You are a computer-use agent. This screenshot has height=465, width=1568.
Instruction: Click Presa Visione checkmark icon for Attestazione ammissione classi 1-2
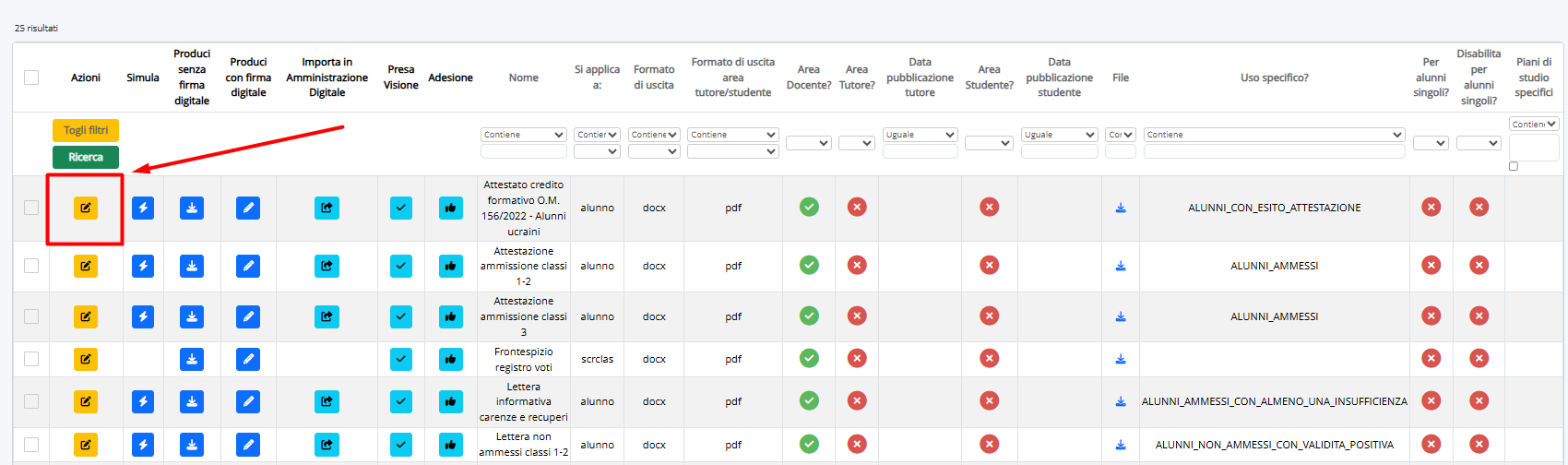pos(401,266)
